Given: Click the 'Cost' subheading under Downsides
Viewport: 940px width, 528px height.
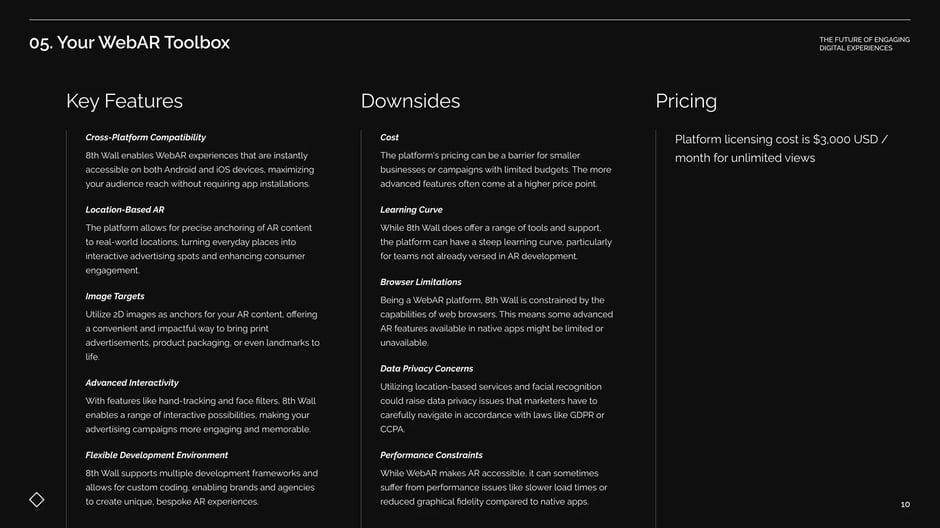Looking at the screenshot, I should (389, 137).
